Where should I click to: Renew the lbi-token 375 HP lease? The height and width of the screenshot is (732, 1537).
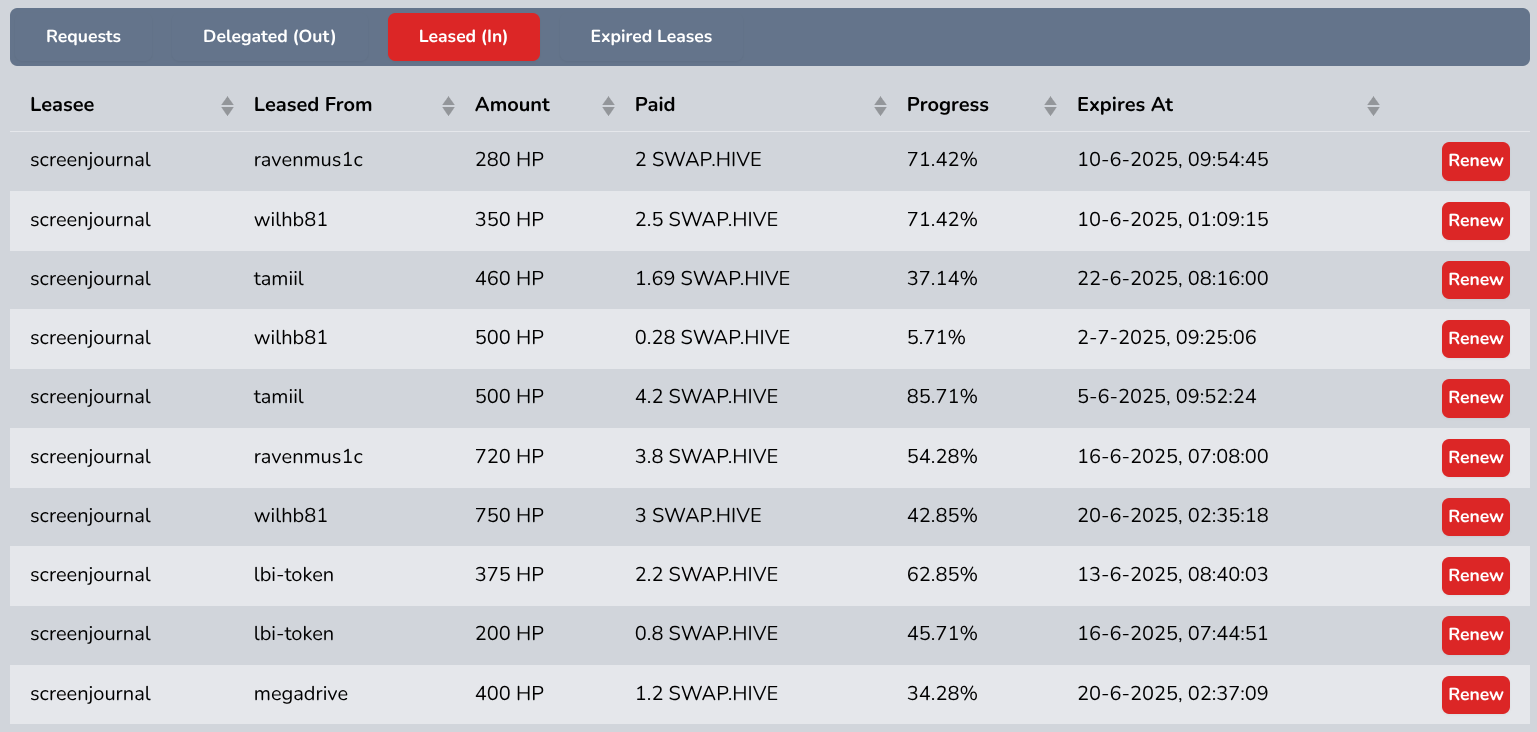tap(1476, 576)
